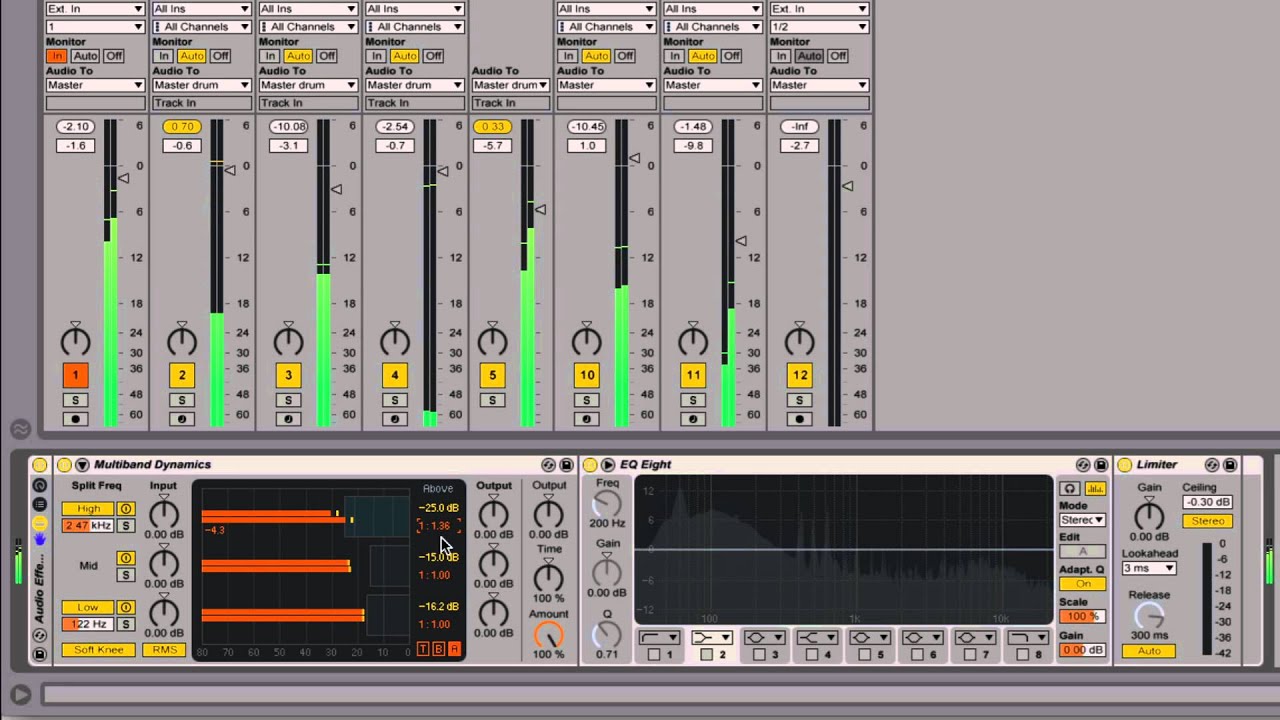Viewport: 1280px width, 720px height.
Task: Solo track 5
Action: click(492, 401)
